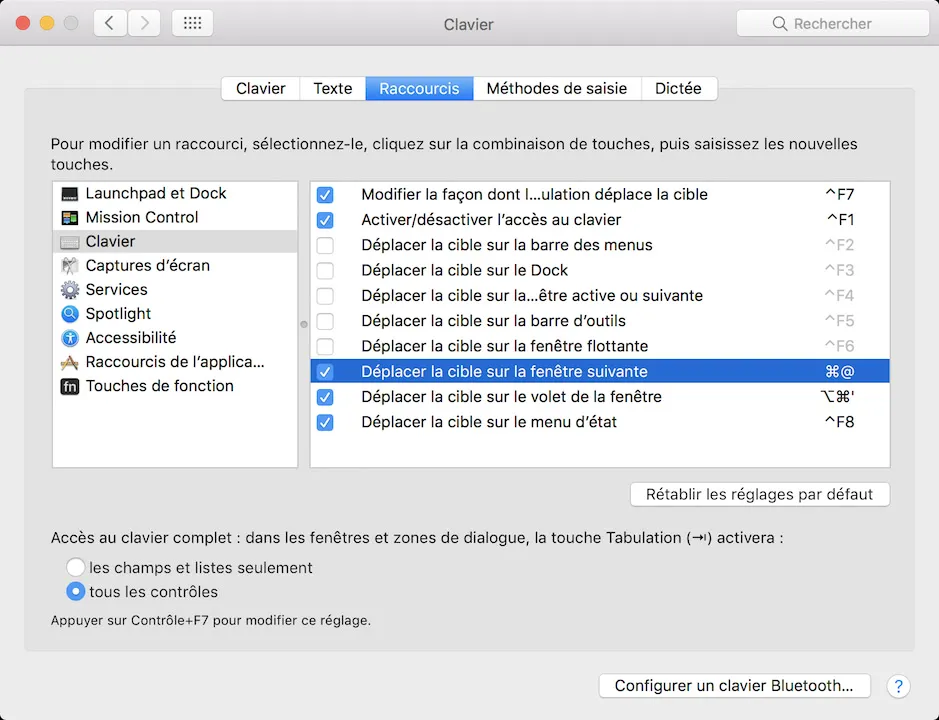Image resolution: width=939 pixels, height=720 pixels.
Task: Select the Raccourcis tab
Action: coord(419,89)
